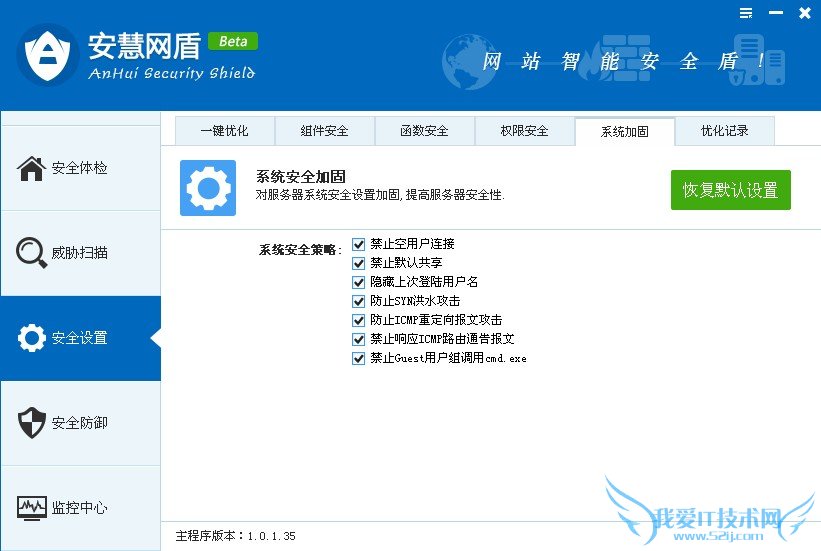This screenshot has height=551, width=821.
Task: Go to the 权限安全 tab
Action: pos(525,131)
